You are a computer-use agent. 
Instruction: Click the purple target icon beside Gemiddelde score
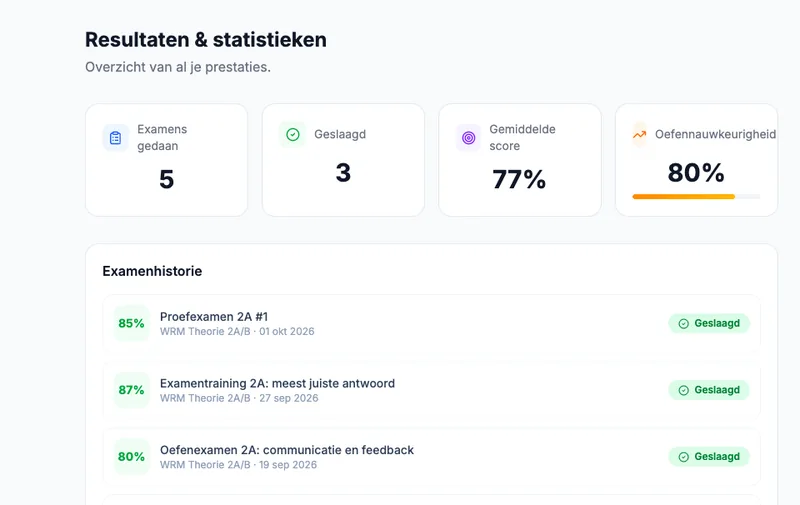point(468,138)
